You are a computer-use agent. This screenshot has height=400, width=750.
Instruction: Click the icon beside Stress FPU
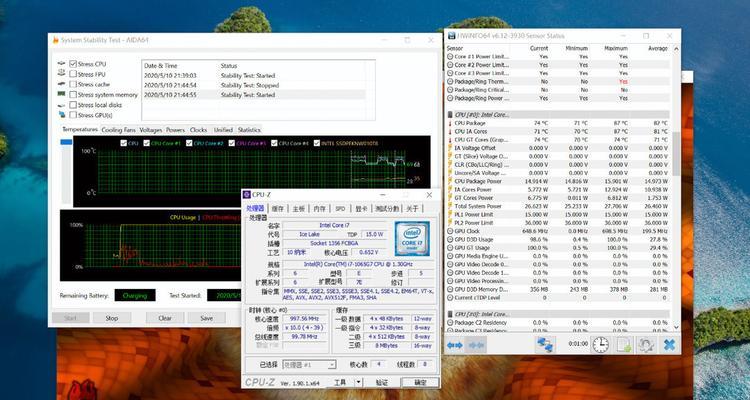tap(61, 74)
